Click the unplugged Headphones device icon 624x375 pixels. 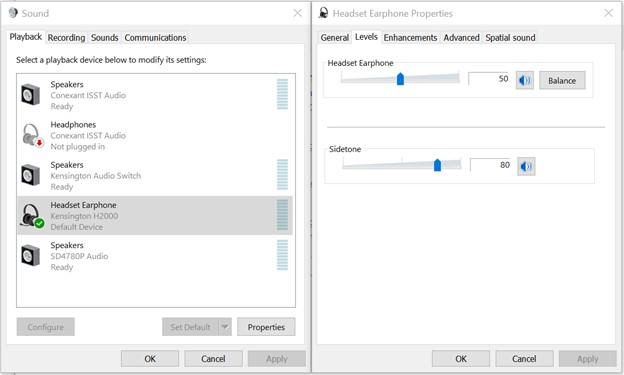click(x=32, y=135)
